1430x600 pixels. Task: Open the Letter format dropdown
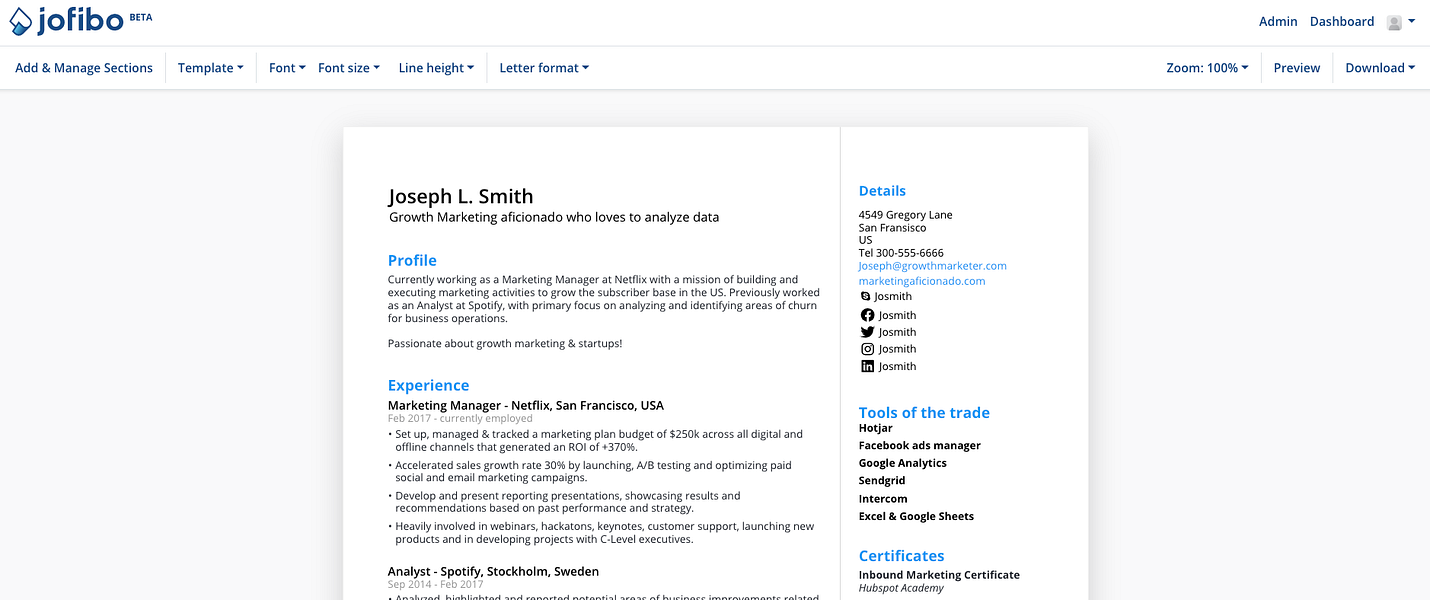click(x=544, y=68)
